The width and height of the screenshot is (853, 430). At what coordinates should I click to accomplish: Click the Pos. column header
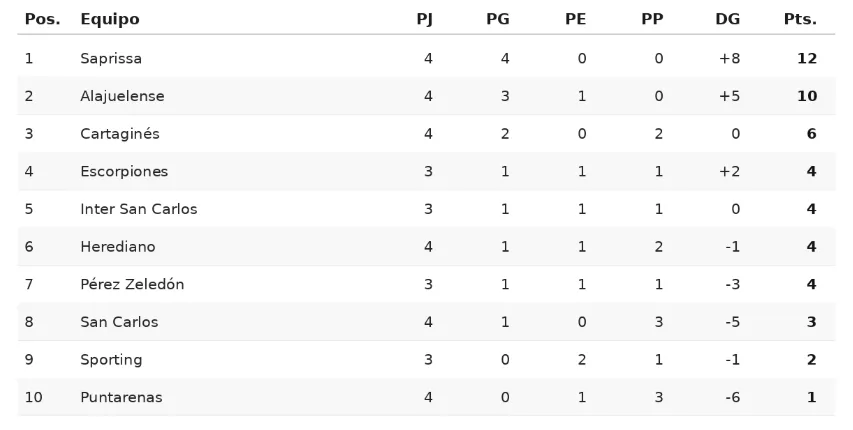point(42,19)
